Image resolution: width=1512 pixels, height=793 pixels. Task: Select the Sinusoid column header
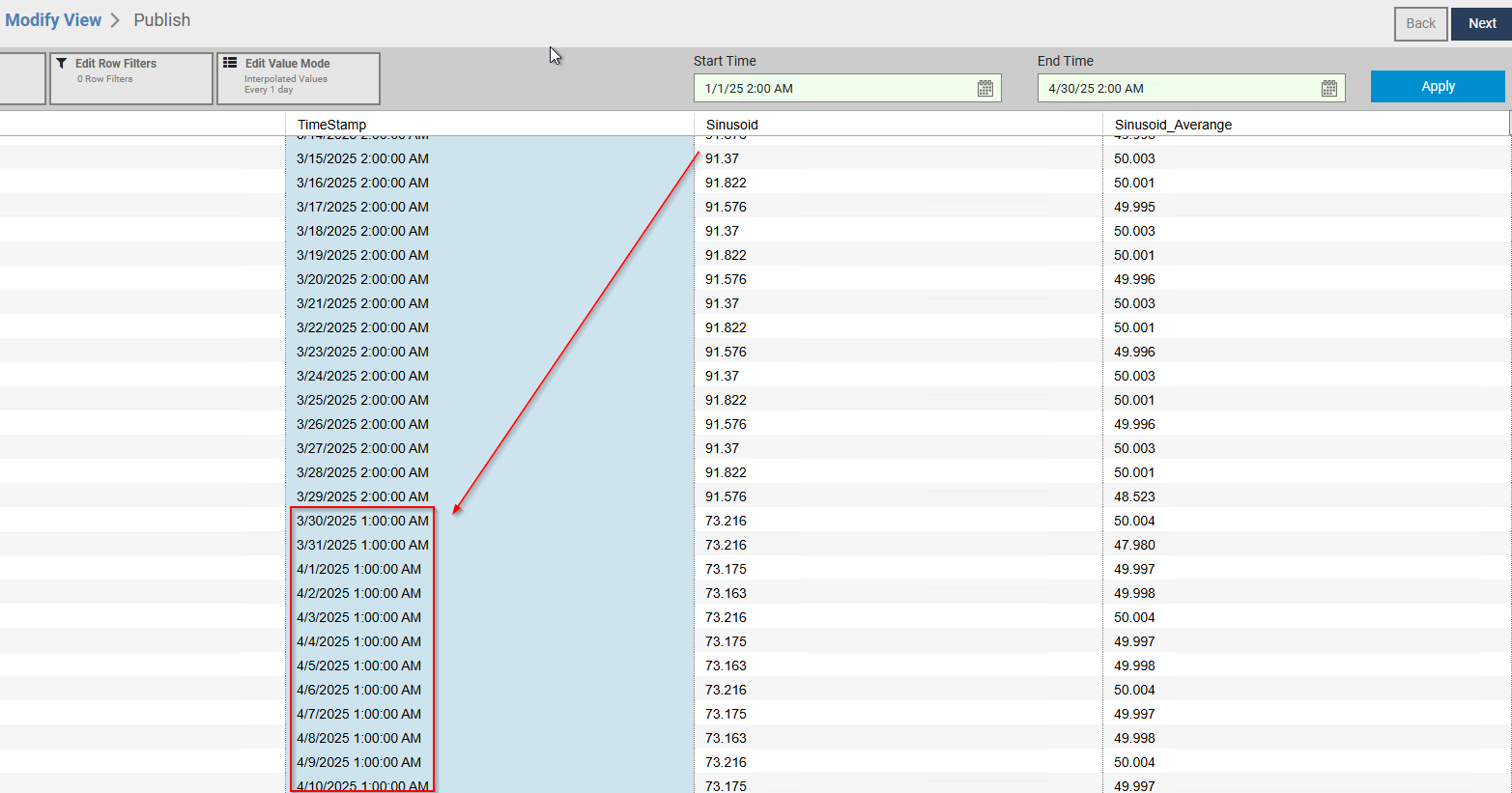pos(732,125)
